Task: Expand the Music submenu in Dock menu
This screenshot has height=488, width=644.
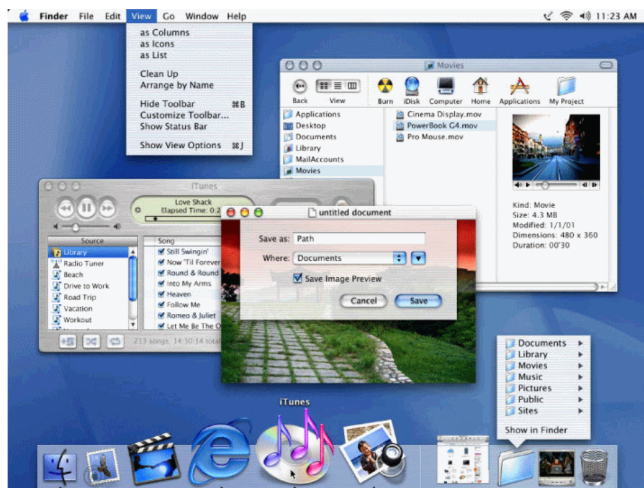Action: coord(580,377)
